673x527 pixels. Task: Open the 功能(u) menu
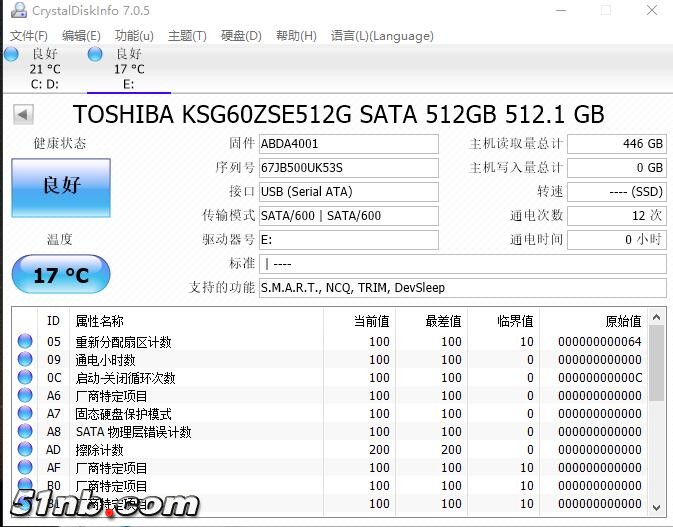click(134, 36)
